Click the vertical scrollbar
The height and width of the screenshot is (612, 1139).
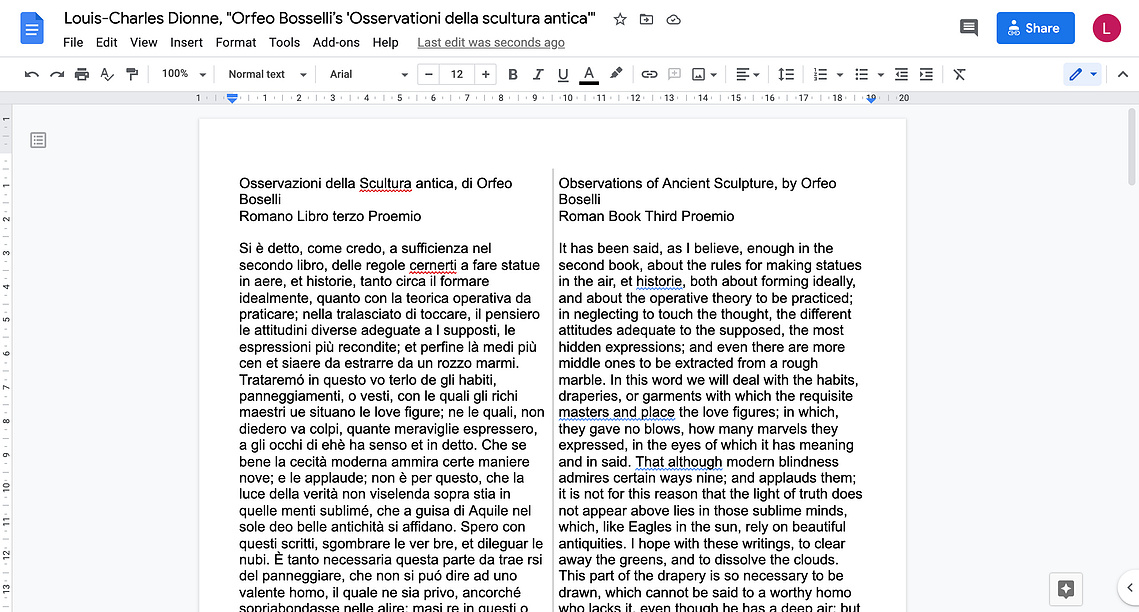click(x=1132, y=147)
